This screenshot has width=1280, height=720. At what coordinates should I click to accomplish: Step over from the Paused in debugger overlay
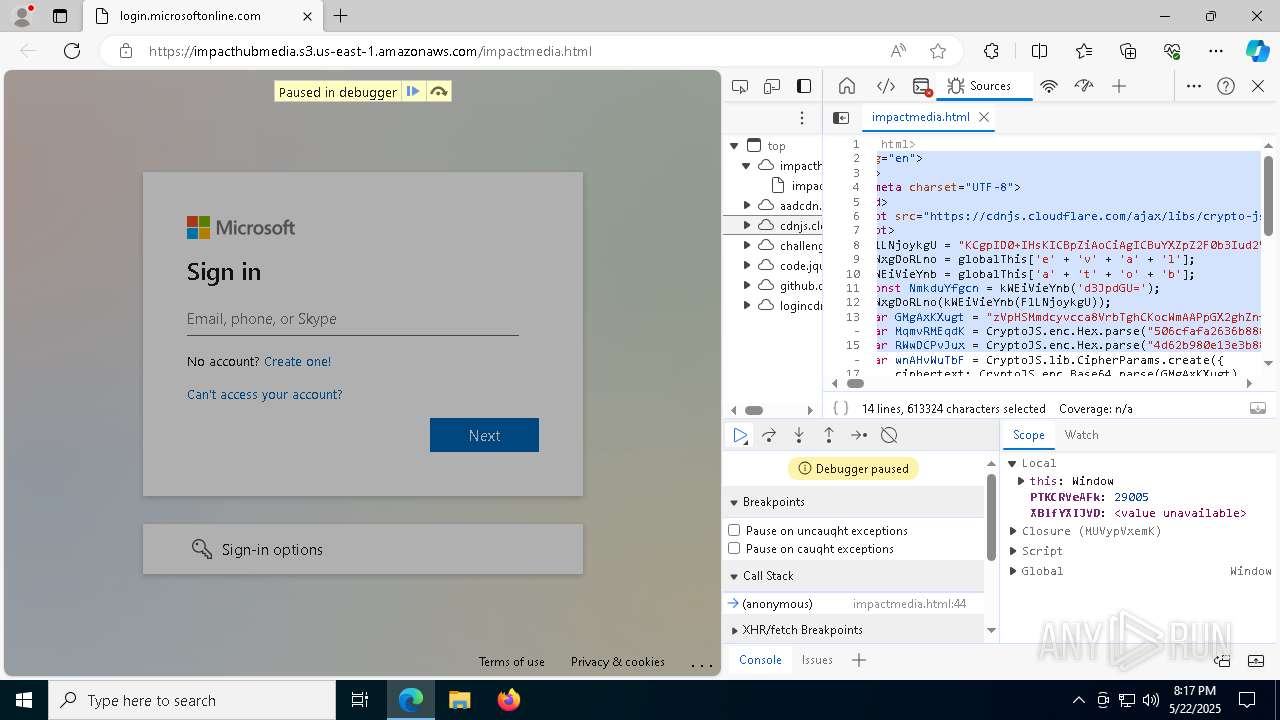click(x=438, y=92)
